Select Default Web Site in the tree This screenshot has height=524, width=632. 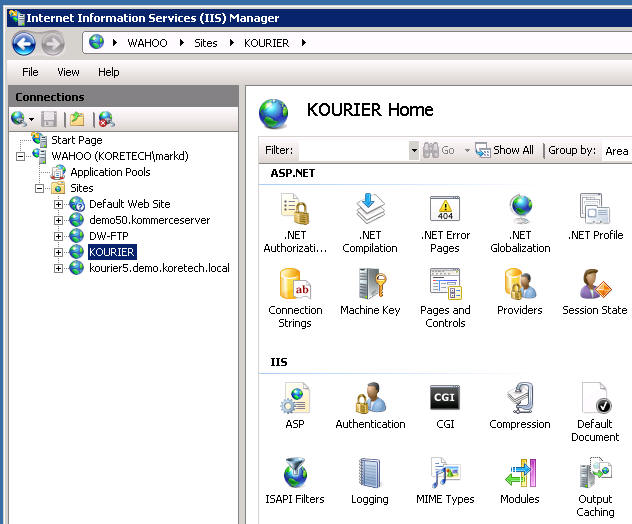129,204
